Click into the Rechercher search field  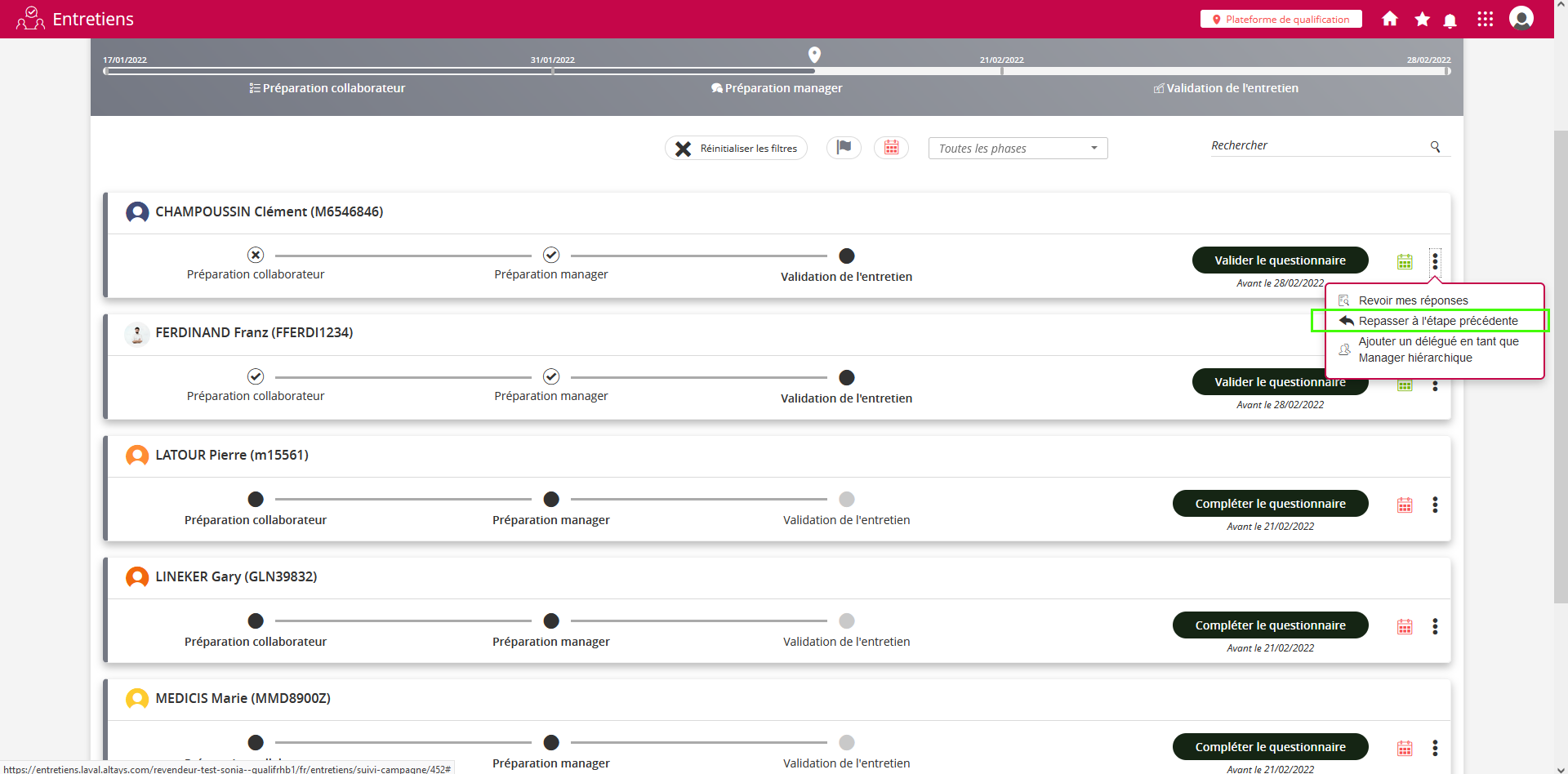click(x=1315, y=146)
